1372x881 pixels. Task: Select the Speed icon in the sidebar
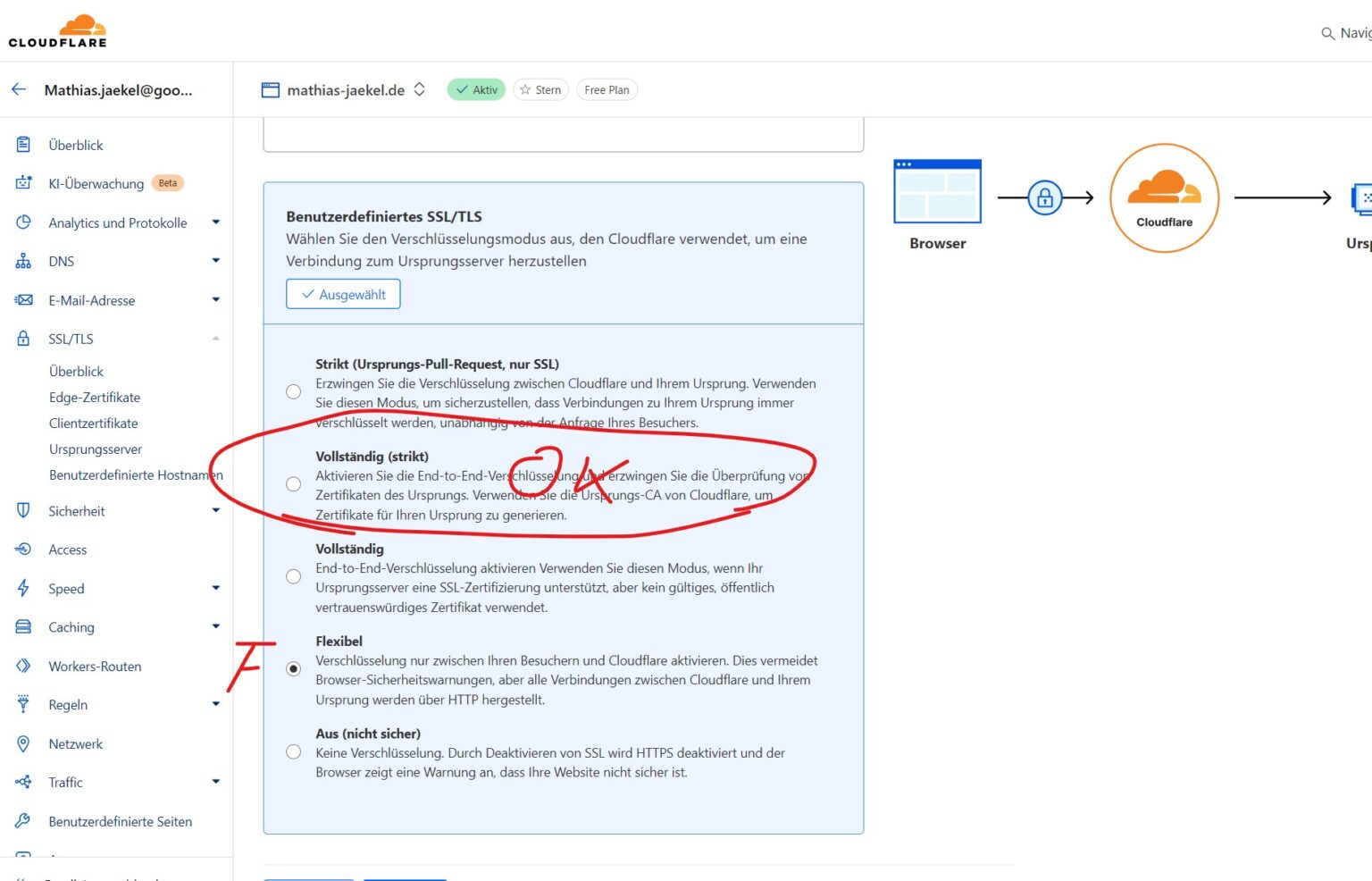coord(23,588)
